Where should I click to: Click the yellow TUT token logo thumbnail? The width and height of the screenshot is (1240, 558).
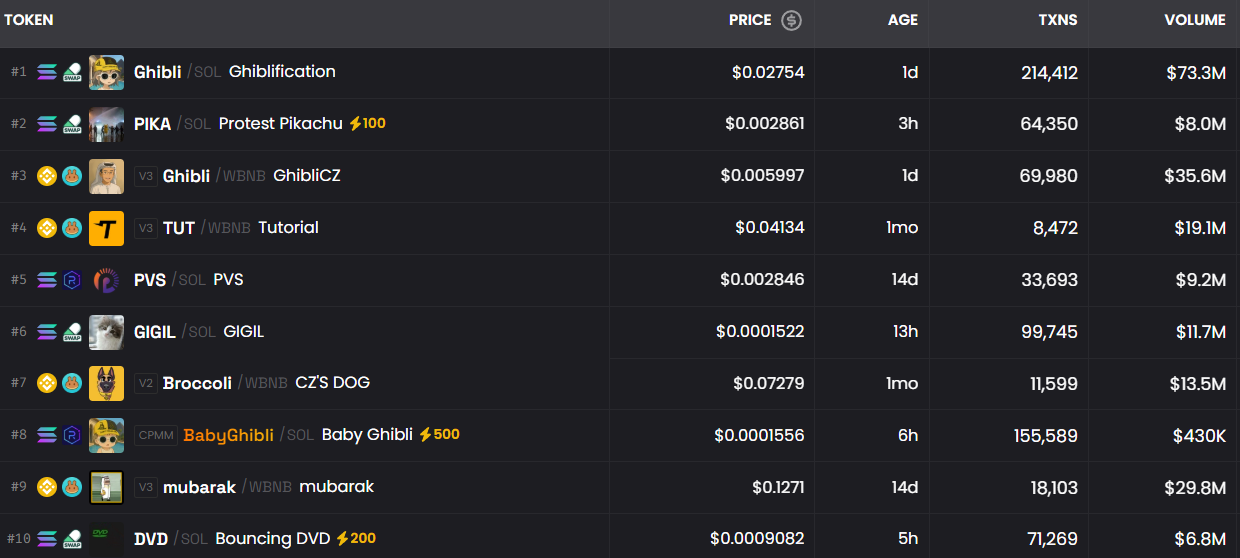coord(106,228)
